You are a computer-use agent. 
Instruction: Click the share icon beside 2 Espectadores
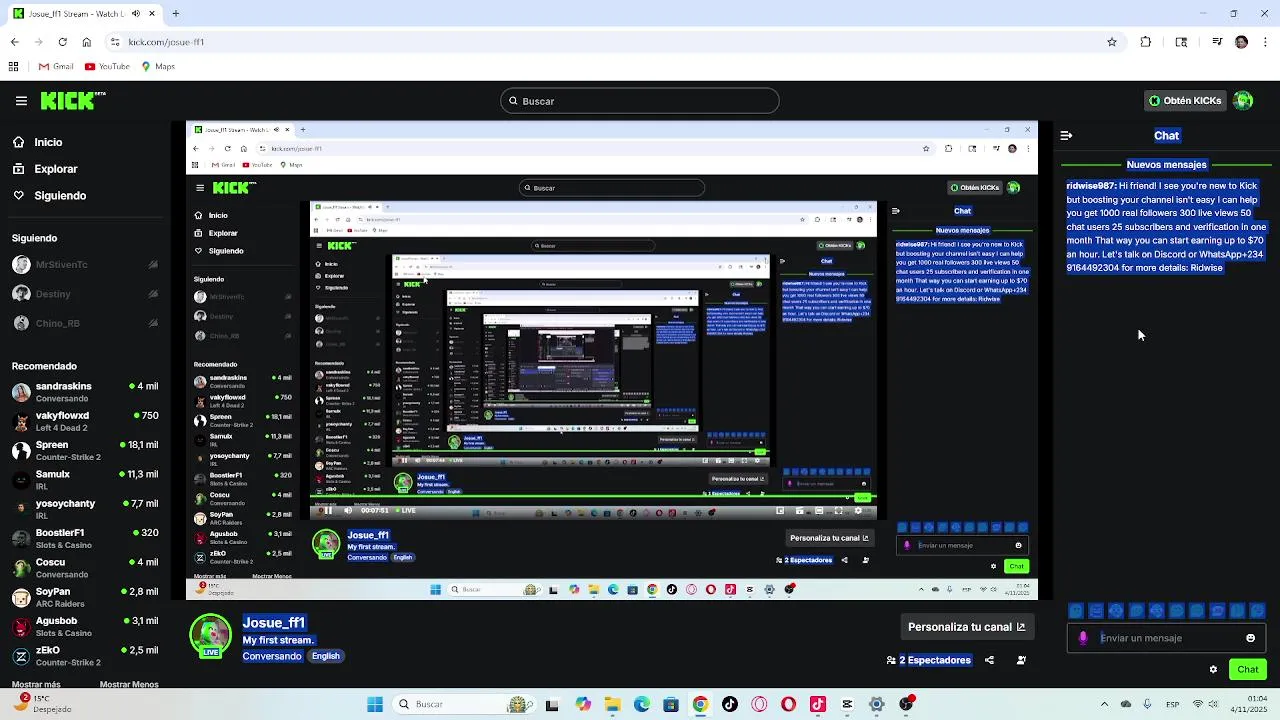coord(989,660)
